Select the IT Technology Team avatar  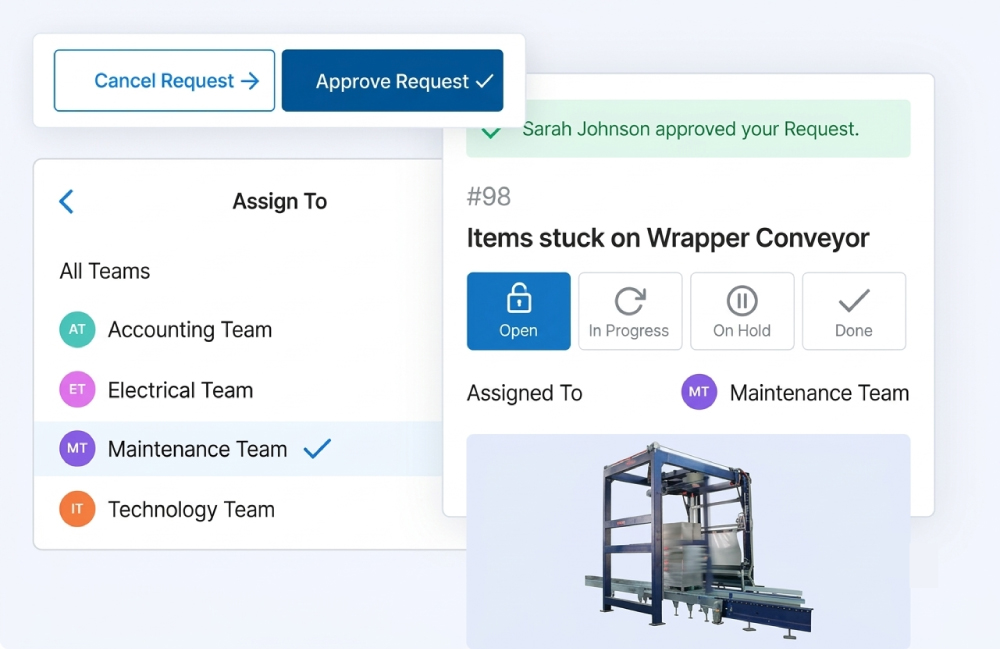tap(77, 509)
